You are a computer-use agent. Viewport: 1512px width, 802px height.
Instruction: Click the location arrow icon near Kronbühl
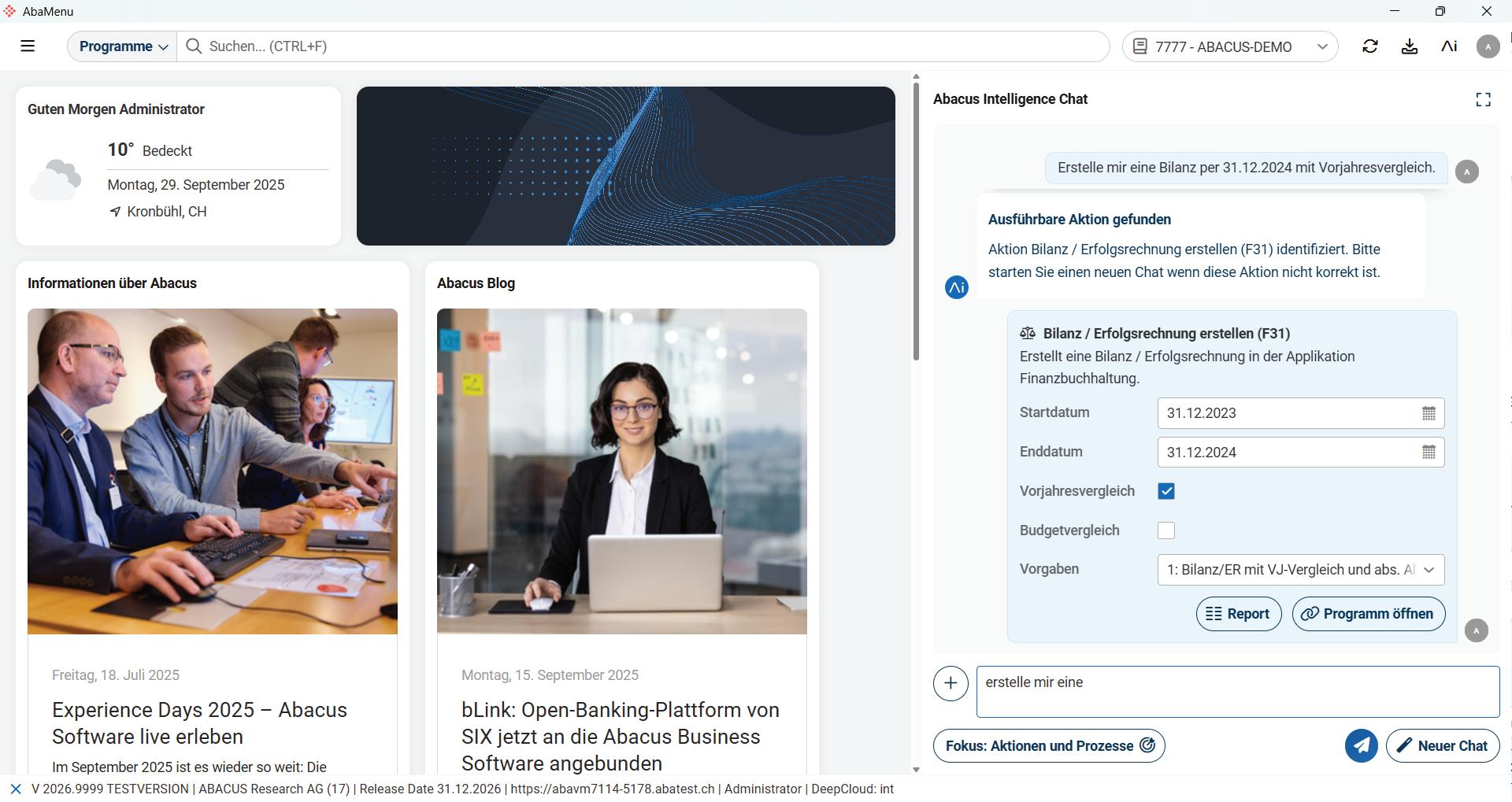(115, 212)
